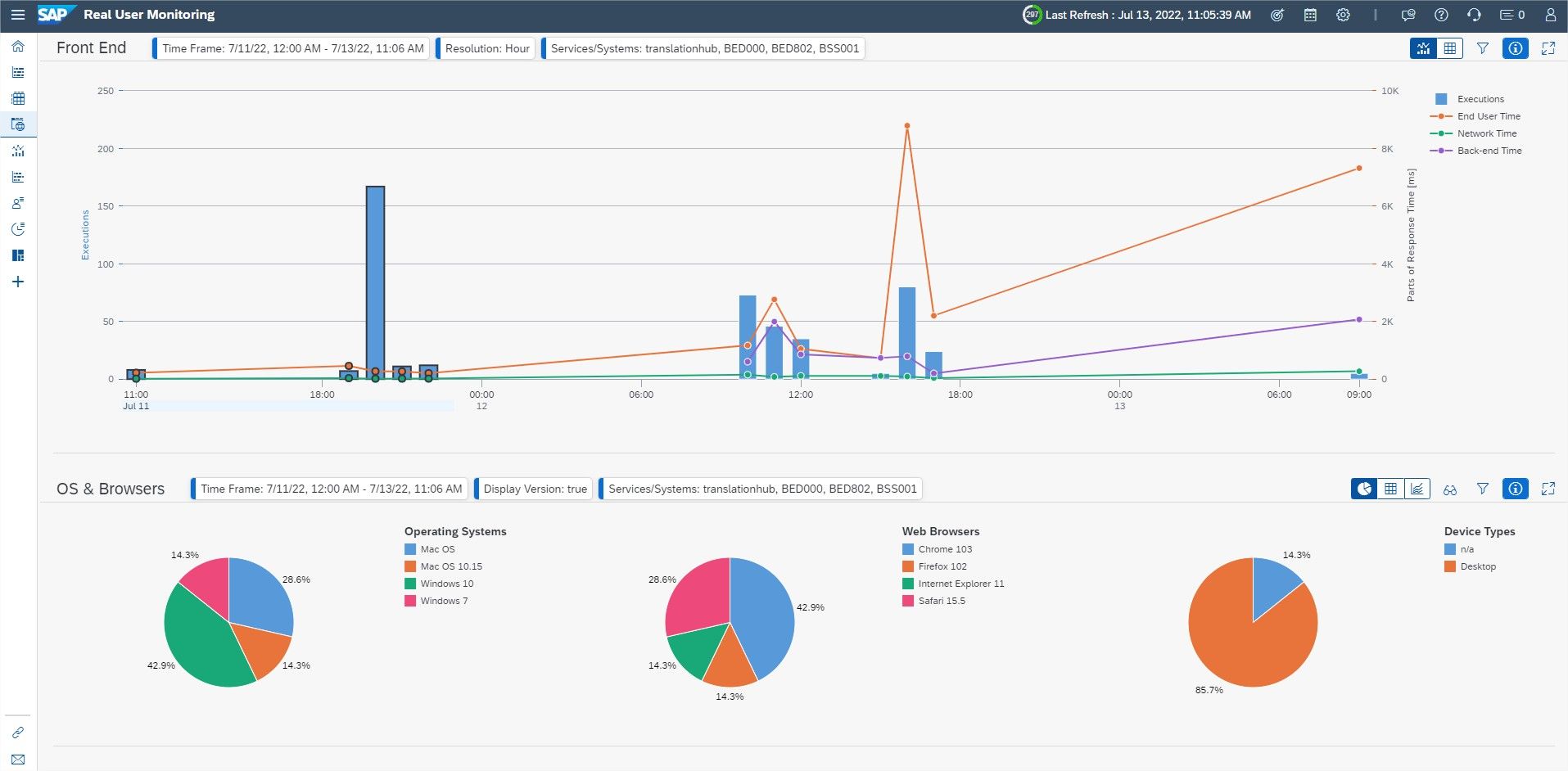
Task: Switch OS & Browsers to pie chart view
Action: tap(1364, 489)
